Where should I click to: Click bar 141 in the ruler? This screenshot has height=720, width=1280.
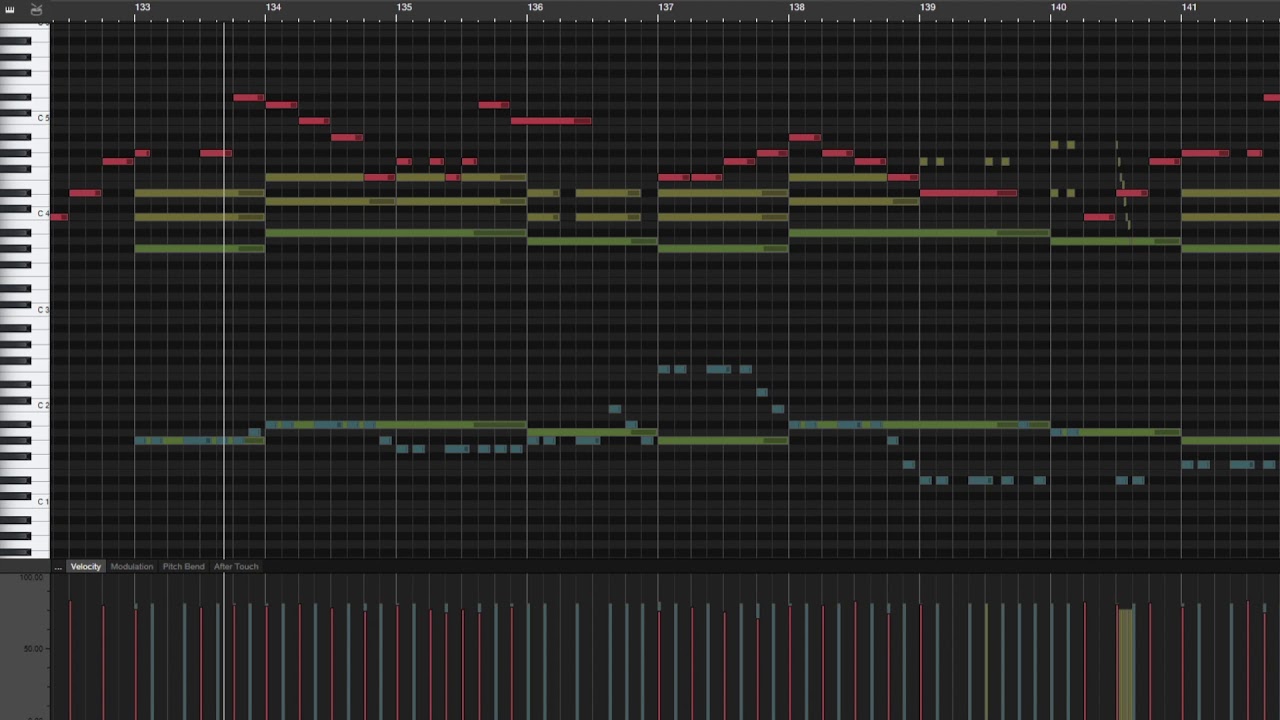coord(1189,8)
